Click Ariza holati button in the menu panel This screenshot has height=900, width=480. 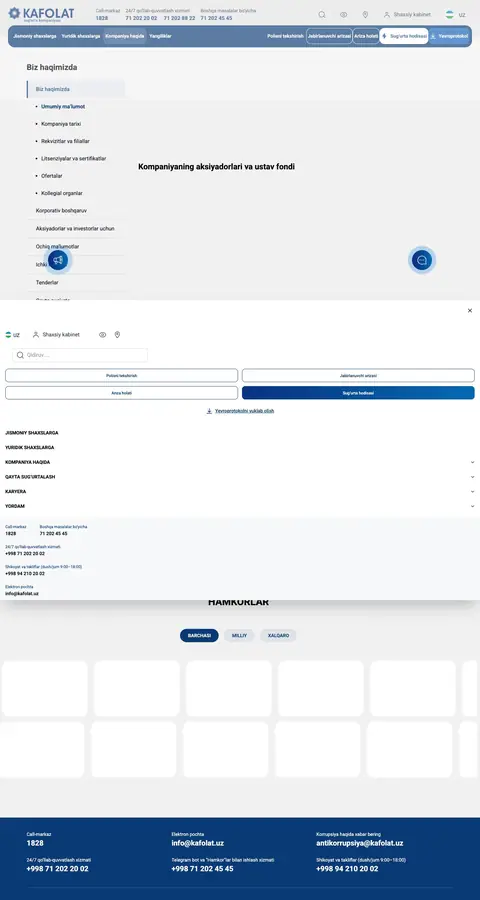point(122,393)
